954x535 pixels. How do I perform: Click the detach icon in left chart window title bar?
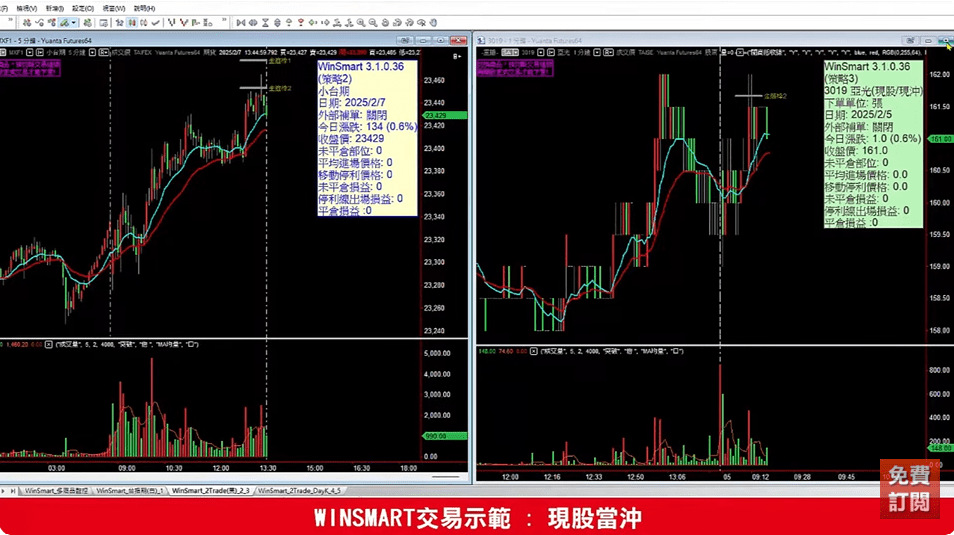point(405,40)
